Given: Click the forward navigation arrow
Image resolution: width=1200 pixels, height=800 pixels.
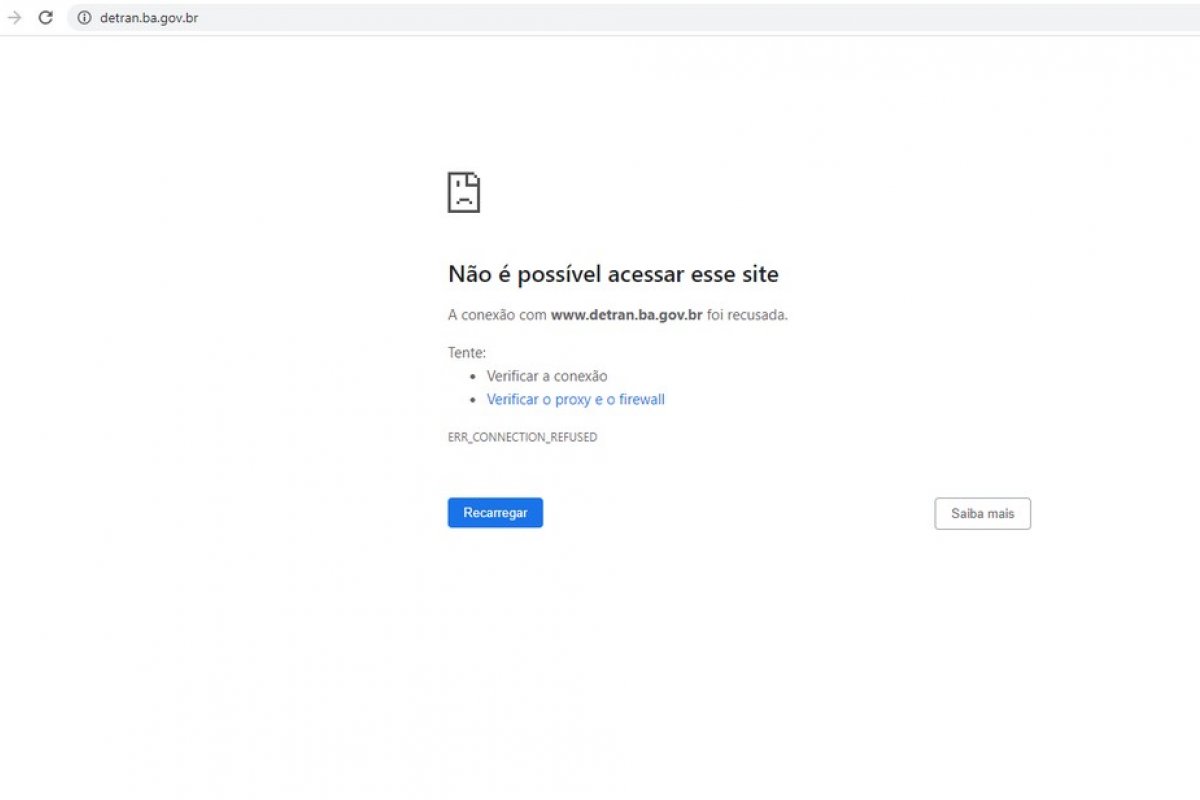Looking at the screenshot, I should point(14,17).
